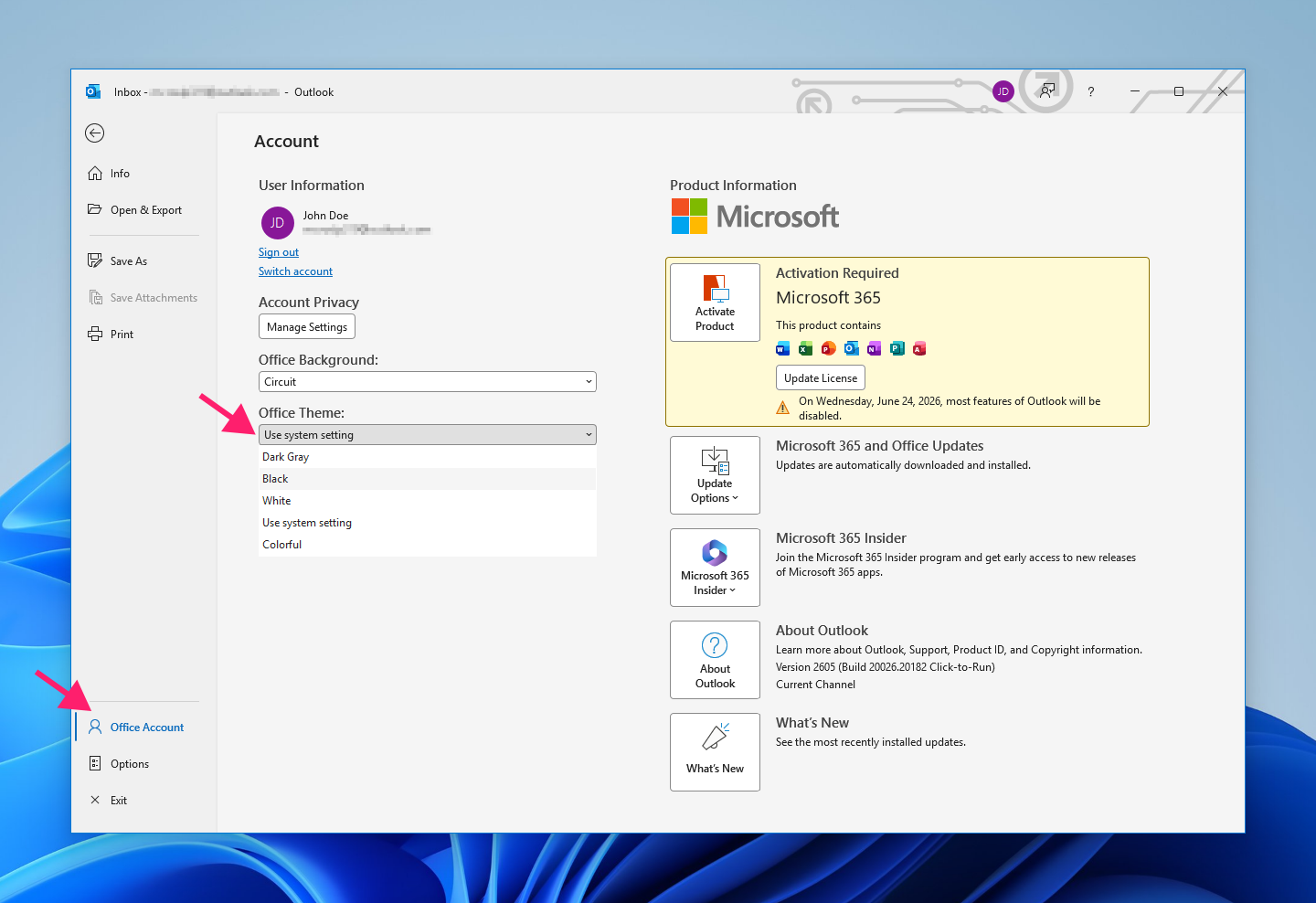The width and height of the screenshot is (1316, 903).
Task: Click the Print printer icon
Action: tap(95, 335)
